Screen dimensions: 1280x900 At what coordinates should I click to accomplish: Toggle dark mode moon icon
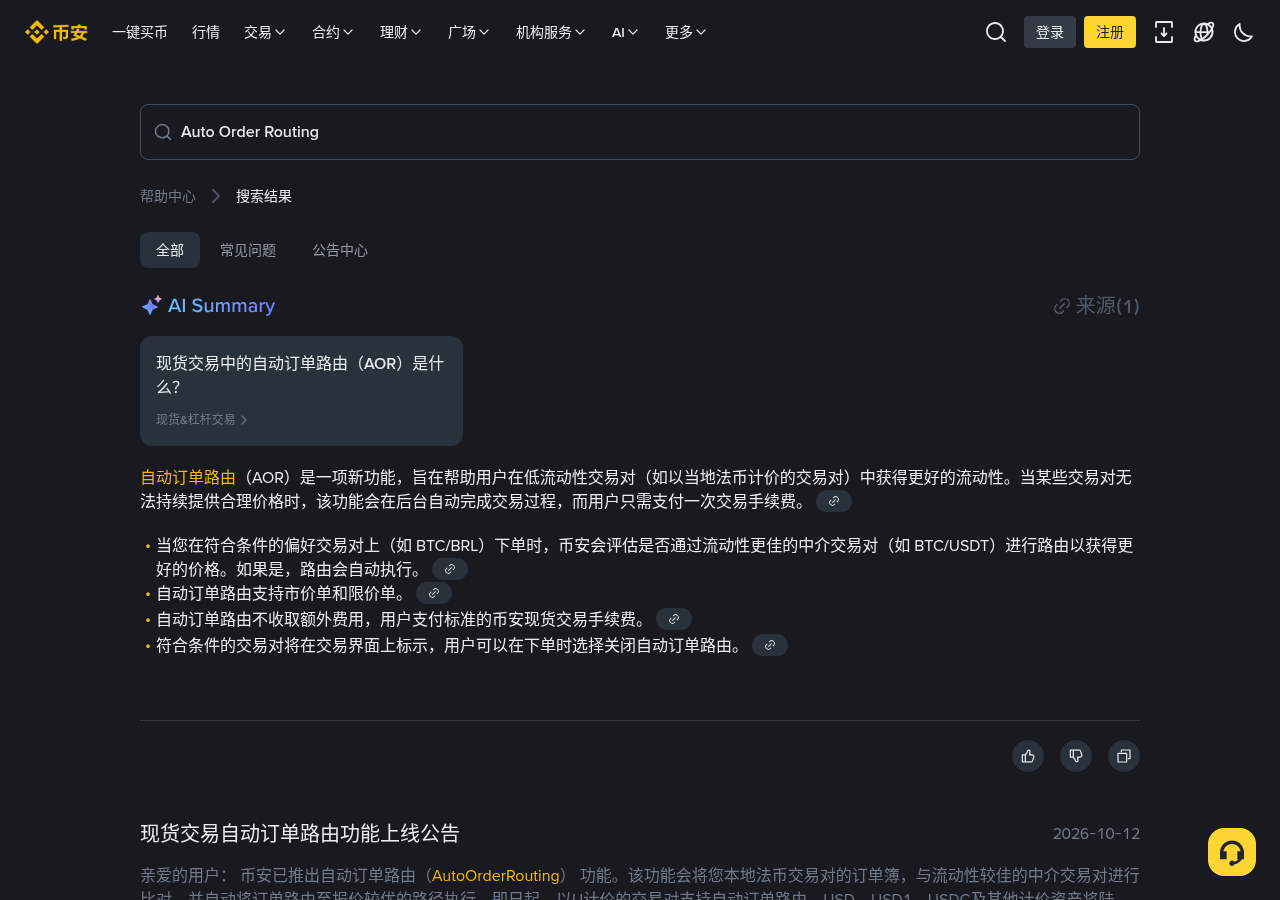(x=1244, y=32)
